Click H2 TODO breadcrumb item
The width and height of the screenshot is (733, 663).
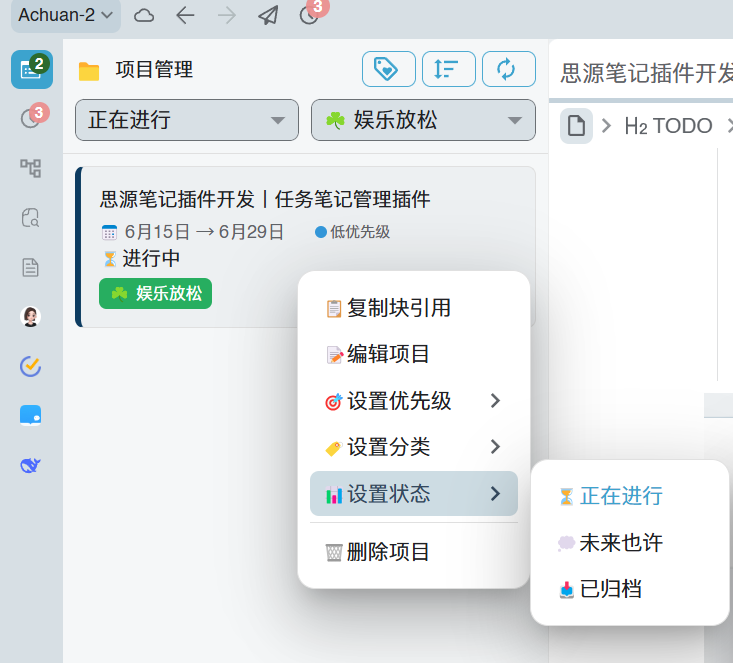[x=668, y=126]
